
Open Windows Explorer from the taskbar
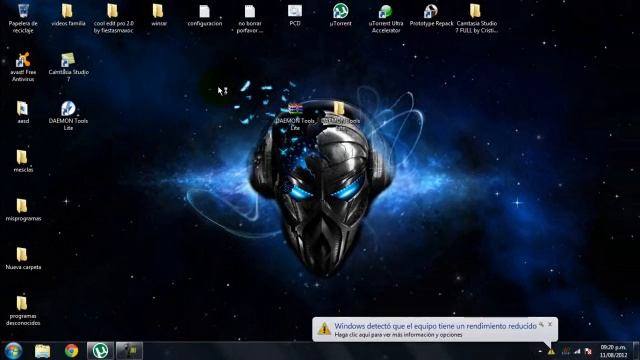42,351
